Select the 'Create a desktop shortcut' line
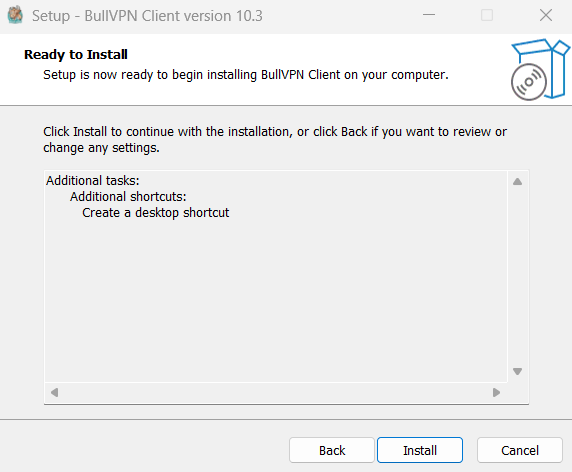The width and height of the screenshot is (572, 472). [x=156, y=213]
